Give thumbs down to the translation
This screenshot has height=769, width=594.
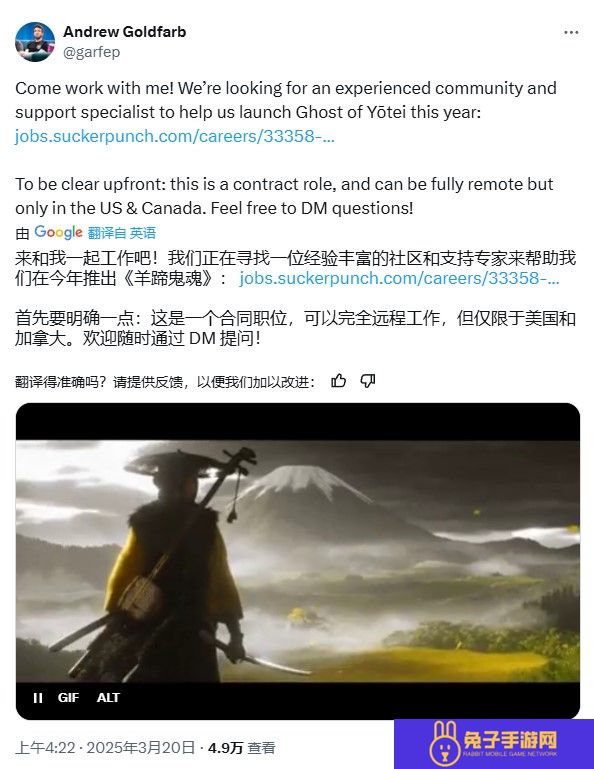[368, 381]
